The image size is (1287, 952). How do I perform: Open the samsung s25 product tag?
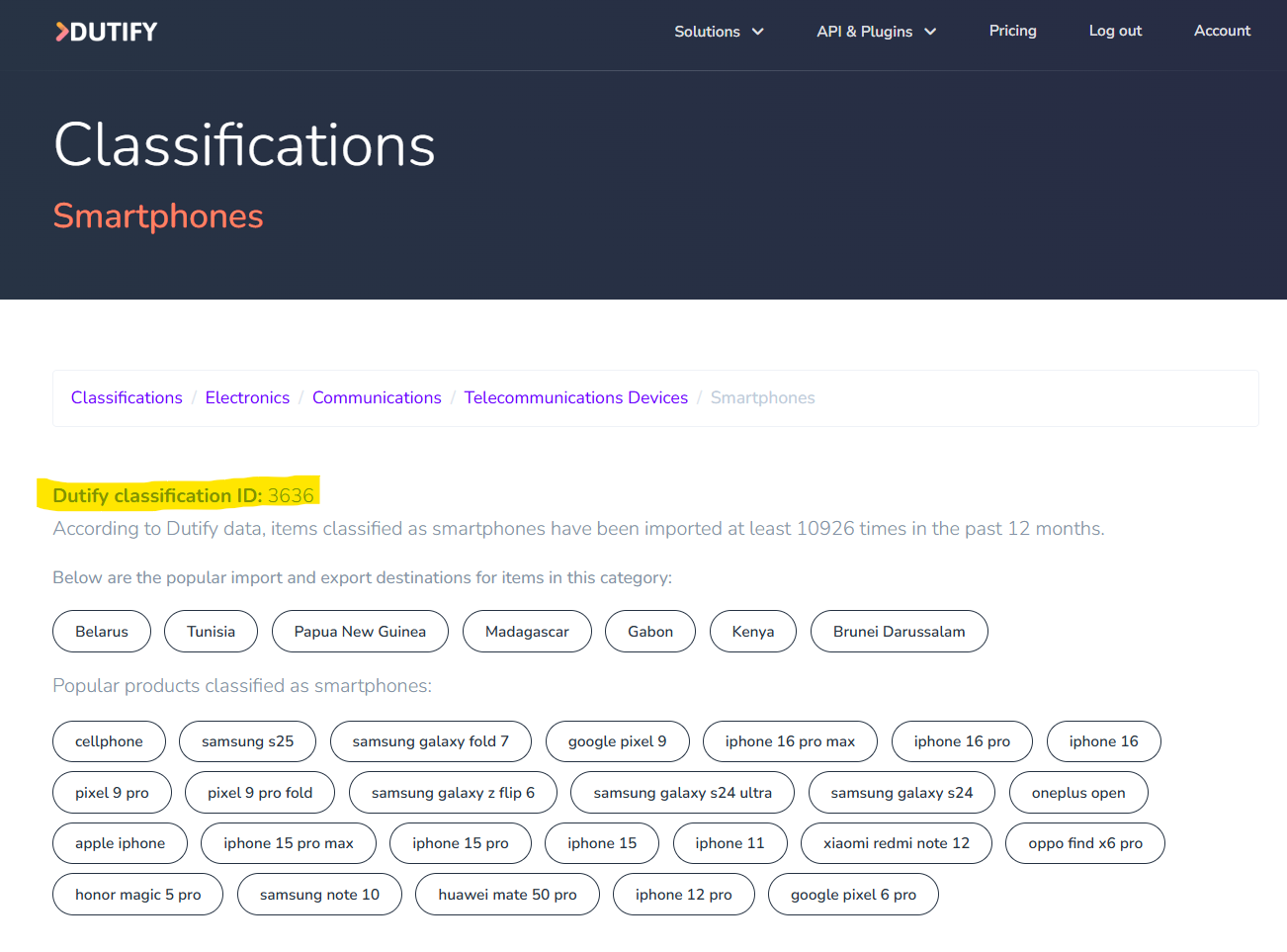247,741
